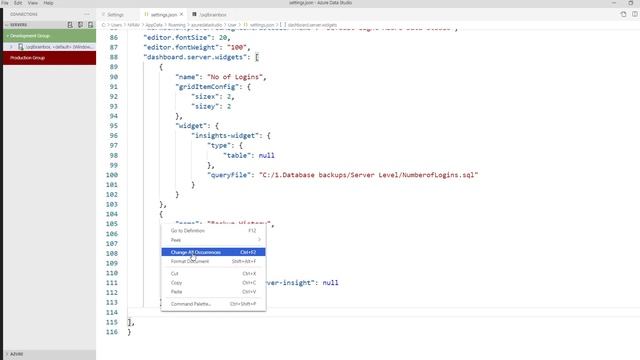The image size is (640, 360).
Task: Click the "table": null entry
Action: coord(249,156)
